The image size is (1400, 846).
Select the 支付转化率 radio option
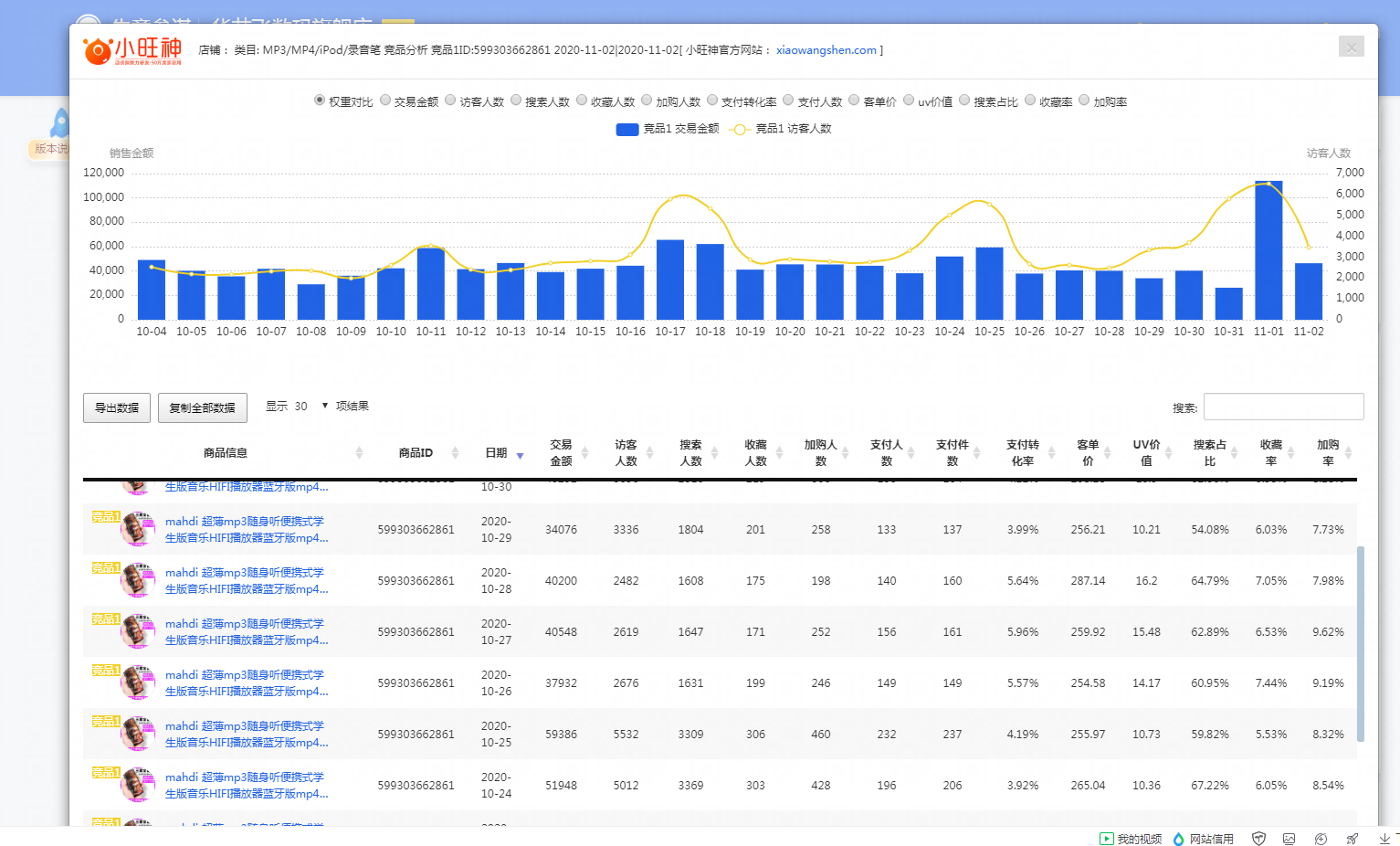pyautogui.click(x=712, y=100)
